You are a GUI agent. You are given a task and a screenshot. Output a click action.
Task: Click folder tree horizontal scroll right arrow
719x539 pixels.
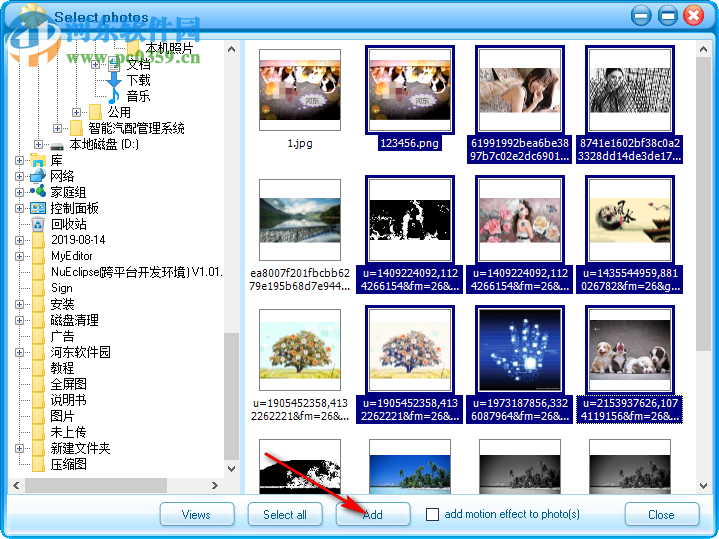click(215, 485)
